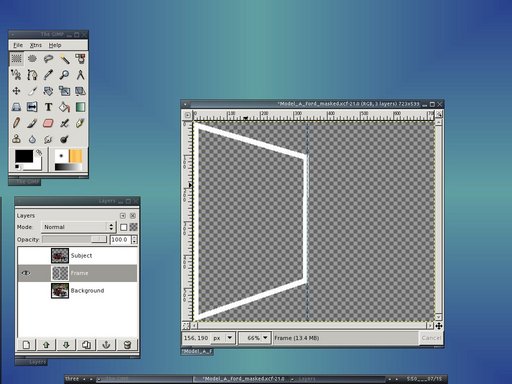Reset colors to default black and white

[x=17, y=166]
